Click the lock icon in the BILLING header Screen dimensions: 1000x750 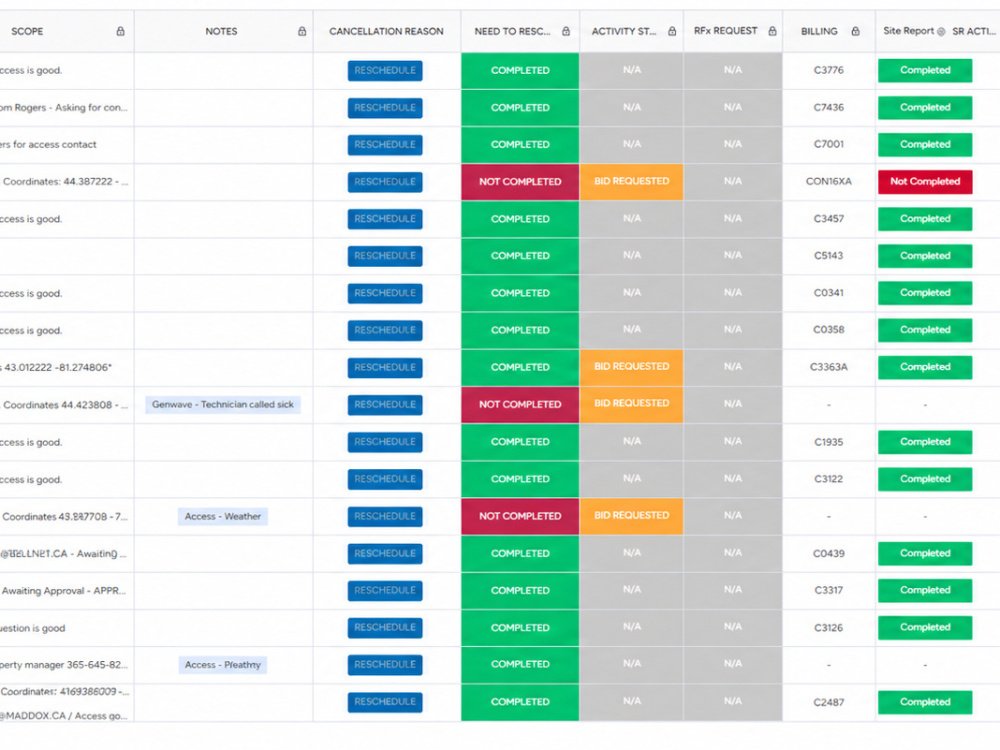(855, 31)
